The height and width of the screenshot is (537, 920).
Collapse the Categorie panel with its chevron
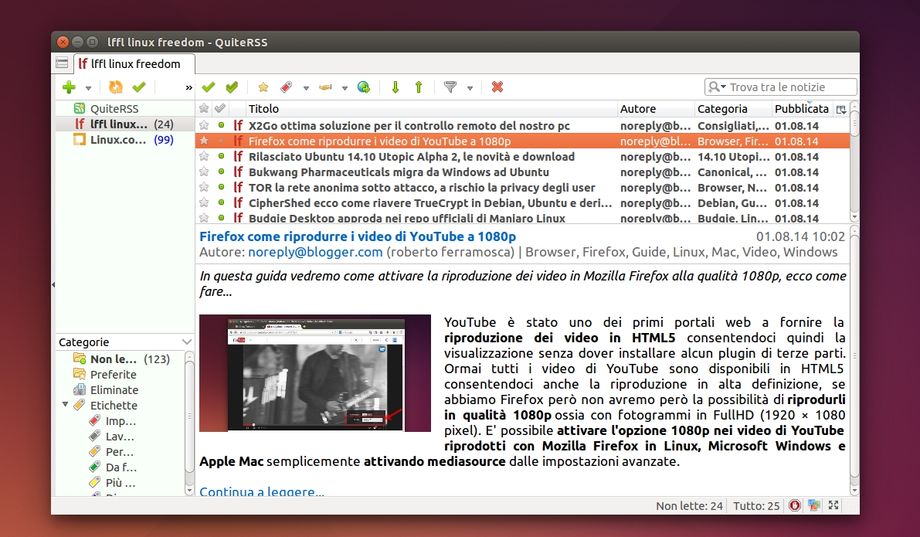[x=186, y=342]
